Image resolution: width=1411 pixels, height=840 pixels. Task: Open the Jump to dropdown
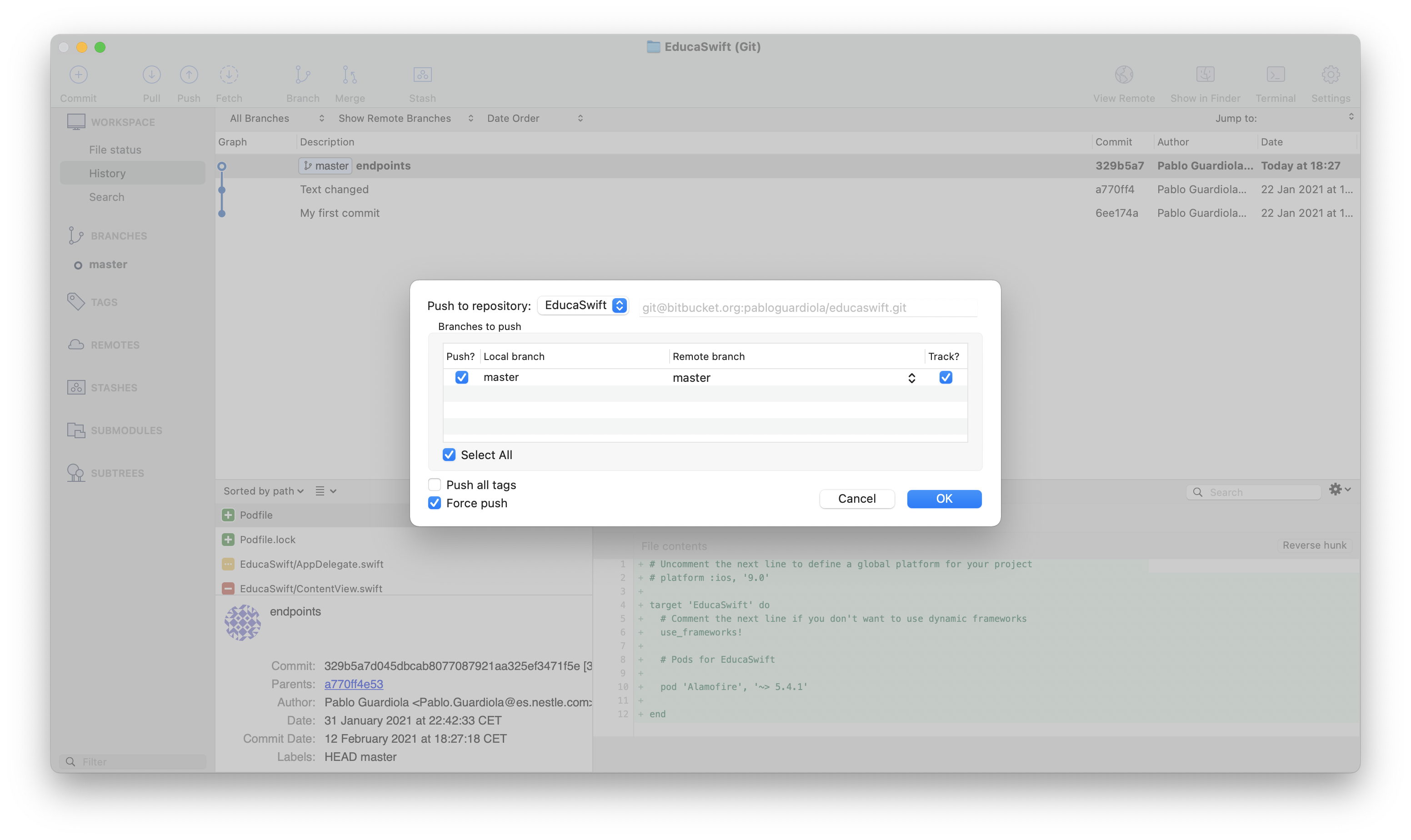coord(1307,118)
